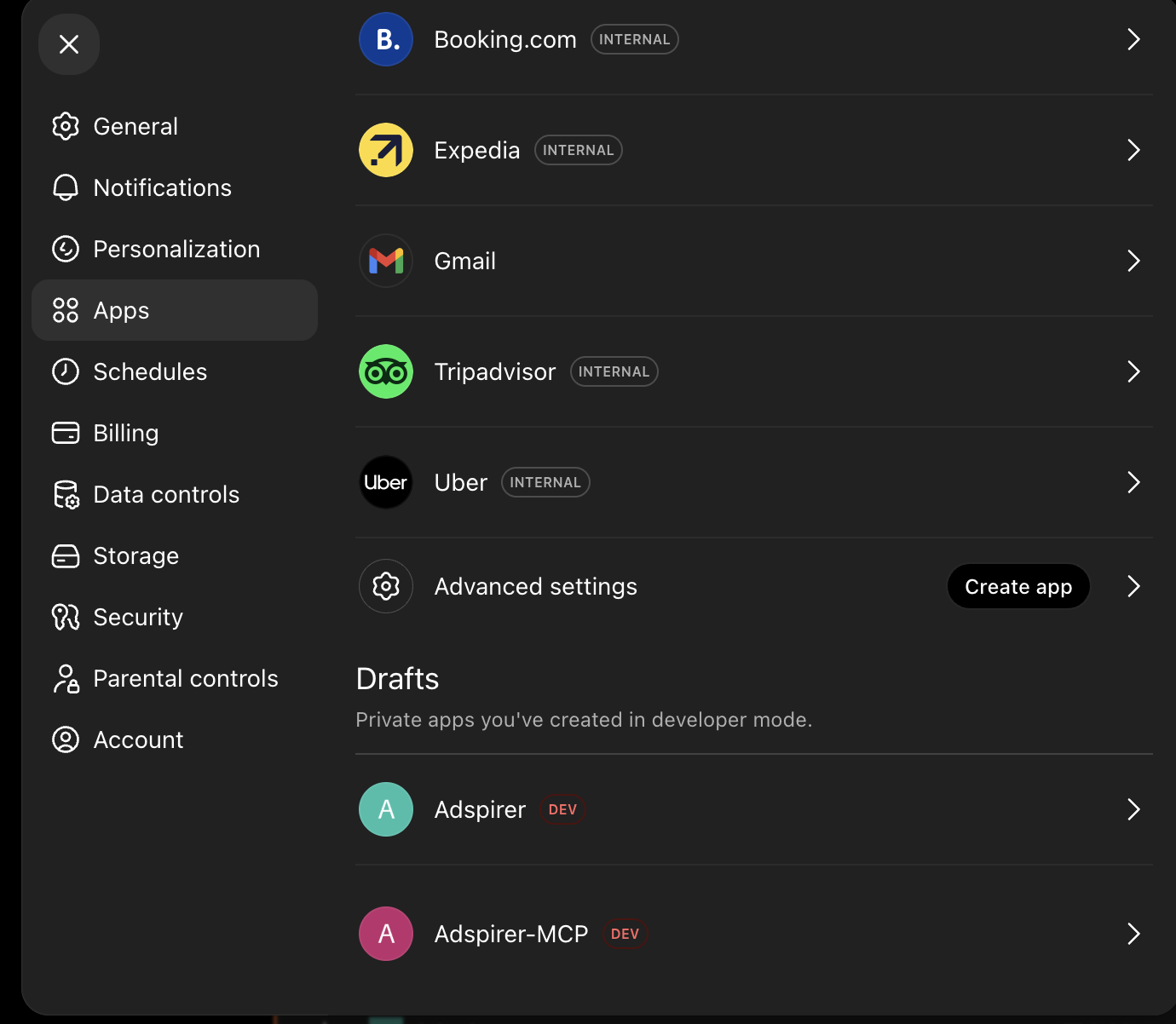Go to Parental controls
The image size is (1176, 1024).
175,678
